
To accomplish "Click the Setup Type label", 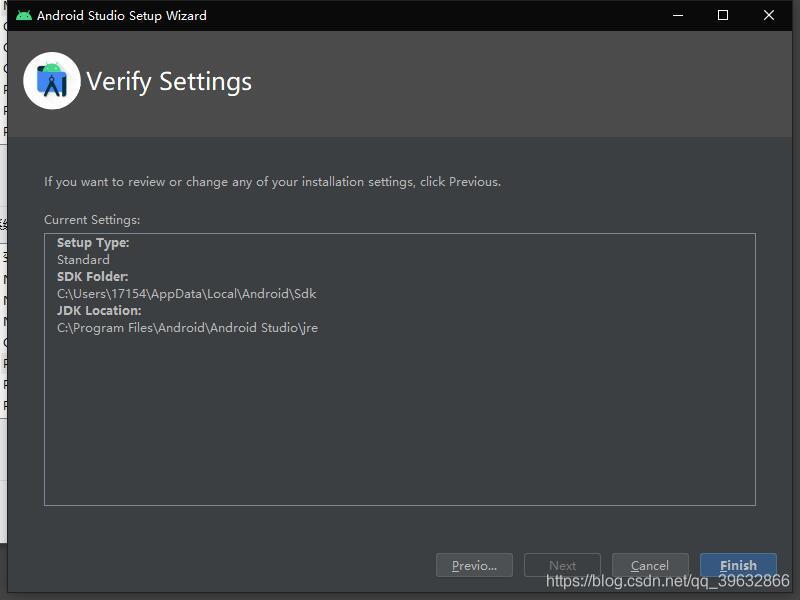I will pyautogui.click(x=93, y=243).
